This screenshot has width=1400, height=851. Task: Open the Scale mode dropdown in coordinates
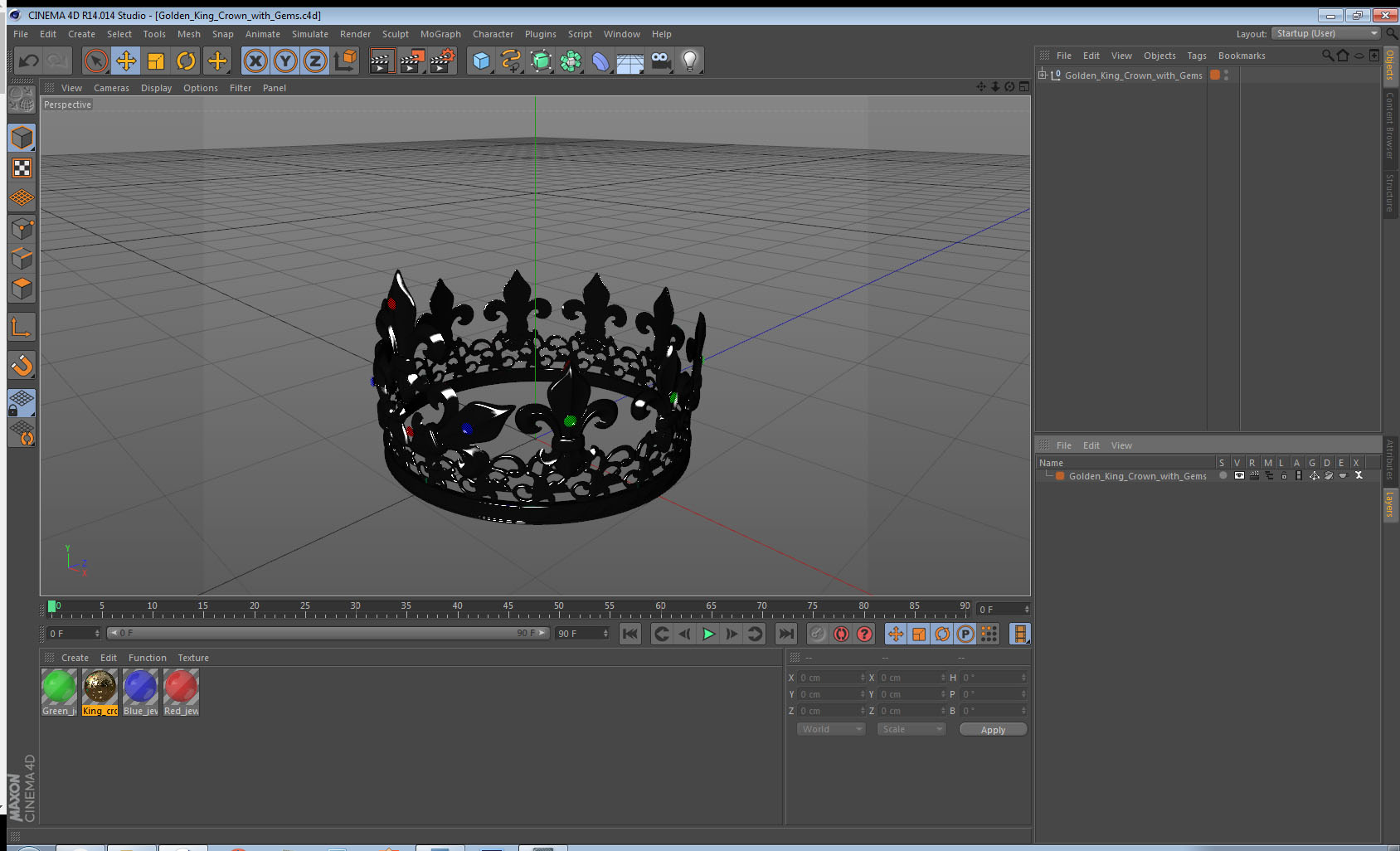911,729
